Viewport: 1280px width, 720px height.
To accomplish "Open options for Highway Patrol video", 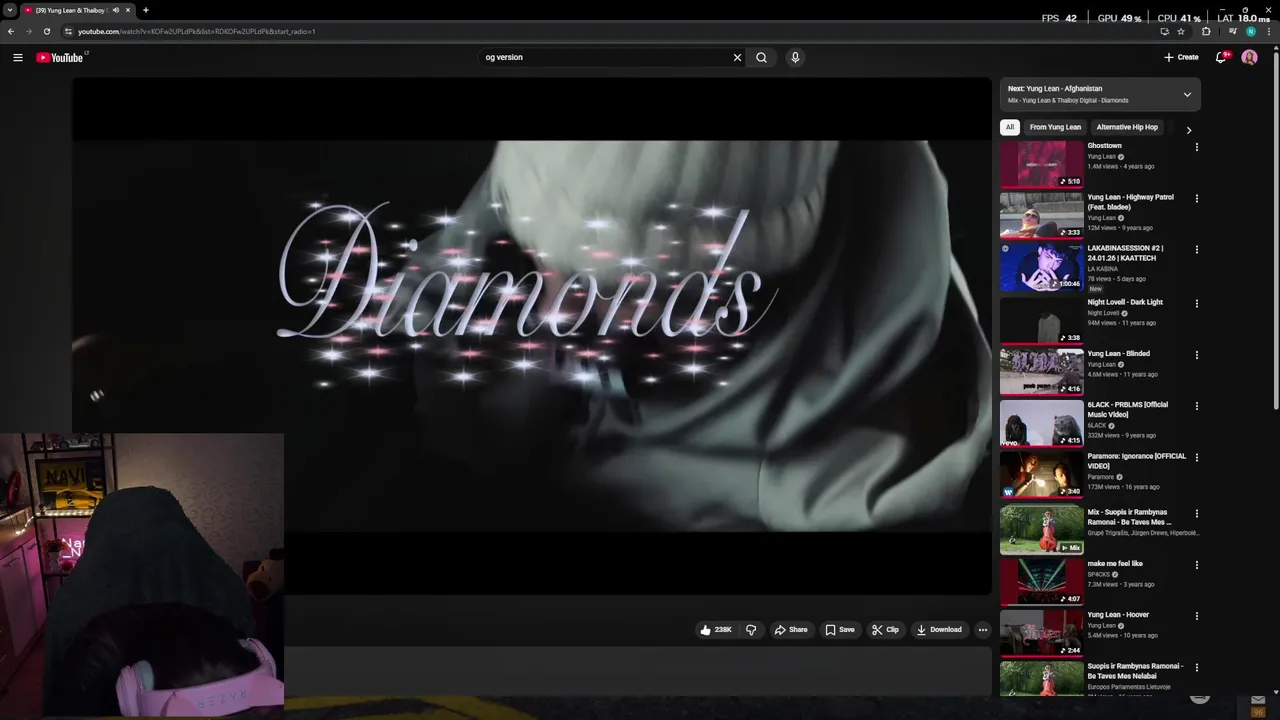I will 1196,198.
